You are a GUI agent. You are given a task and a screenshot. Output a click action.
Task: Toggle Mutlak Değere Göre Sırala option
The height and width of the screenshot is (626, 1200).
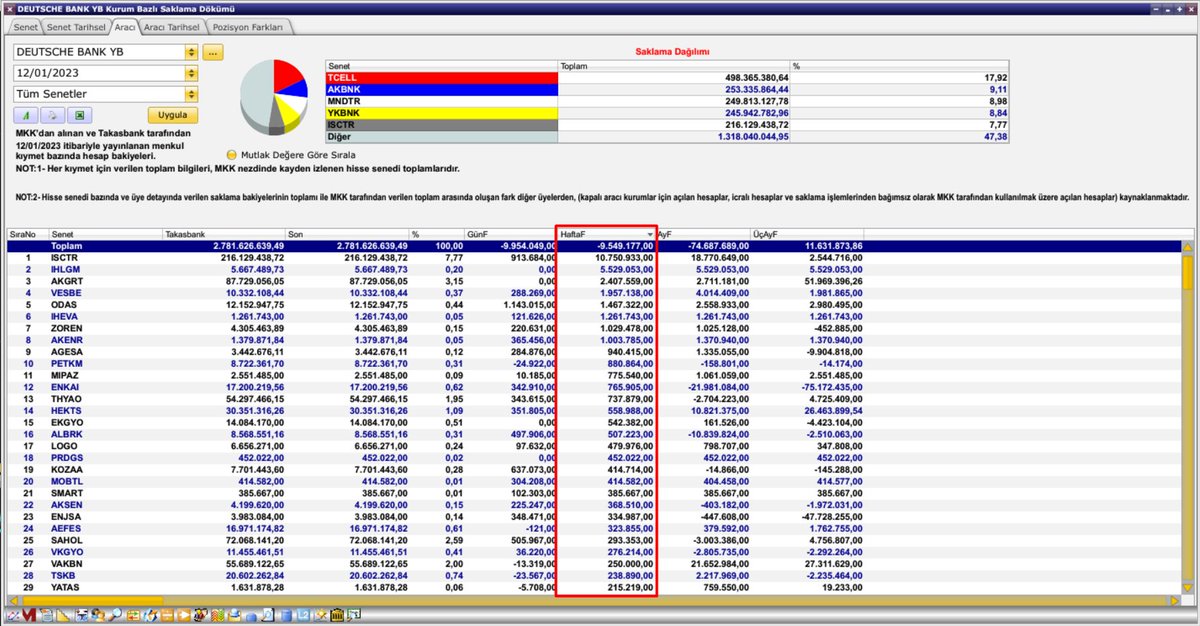(232, 154)
